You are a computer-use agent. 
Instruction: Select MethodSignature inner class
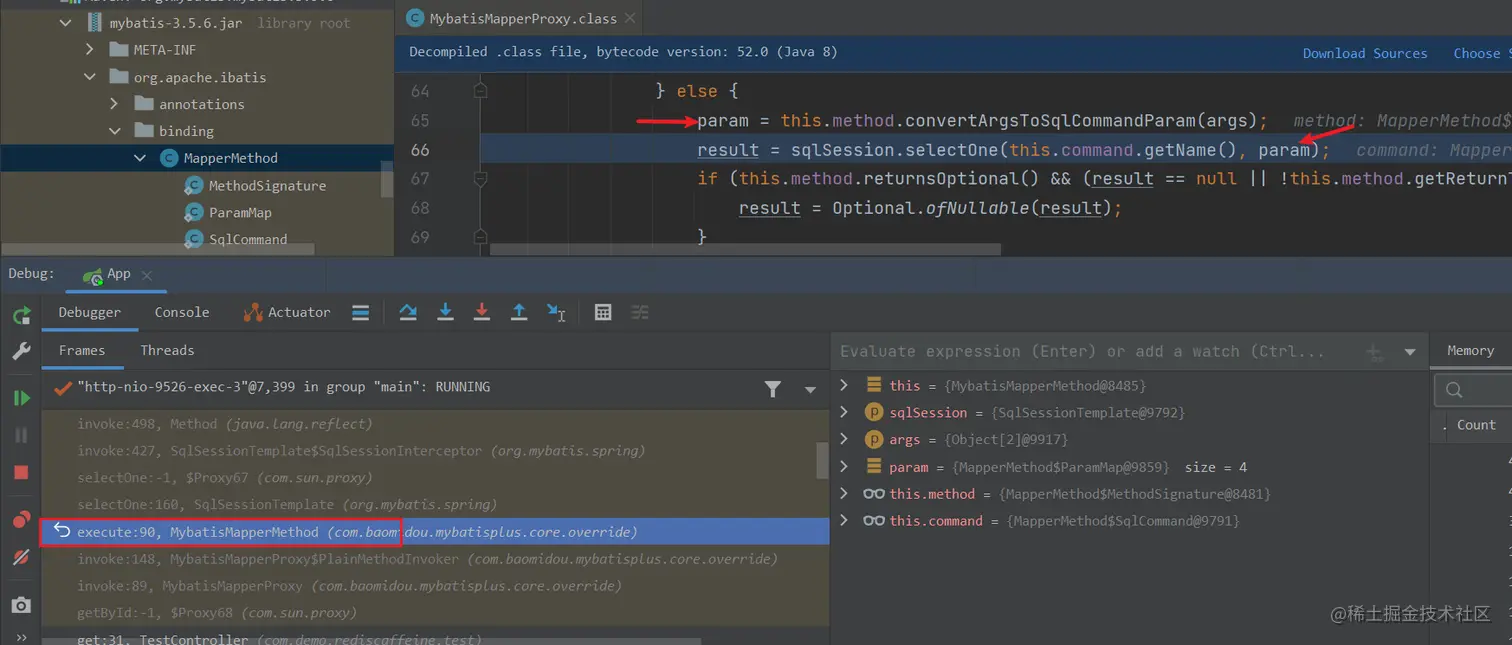pos(267,186)
